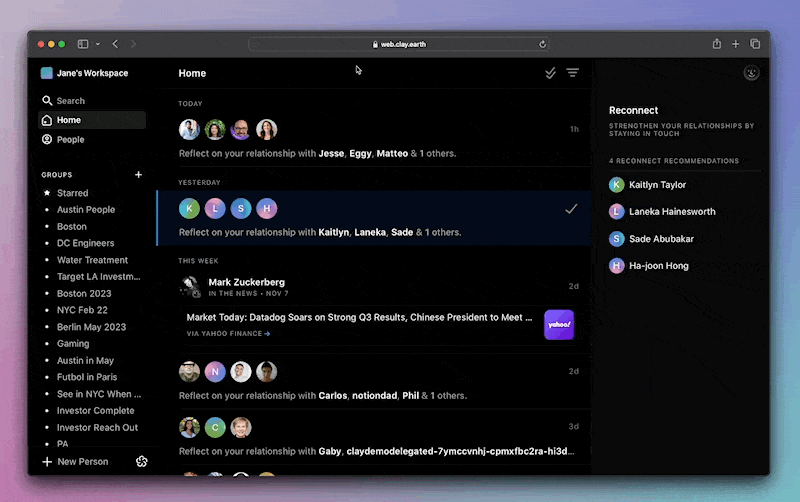Open the Starred group
This screenshot has height=502, width=800.
pos(72,193)
